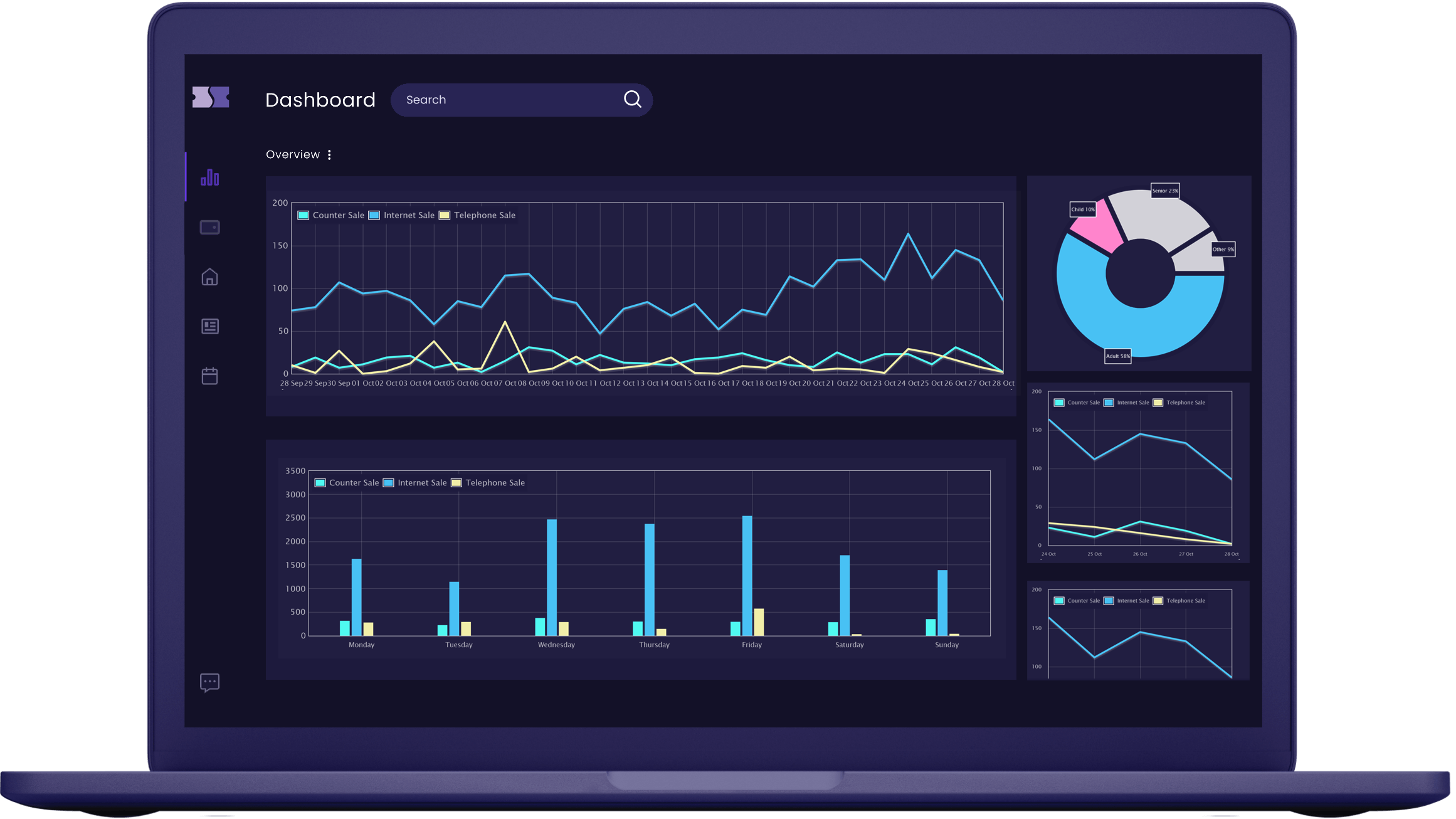This screenshot has width=1456, height=819.
Task: Click the 26 Oct label in the small line chart
Action: tap(1140, 554)
